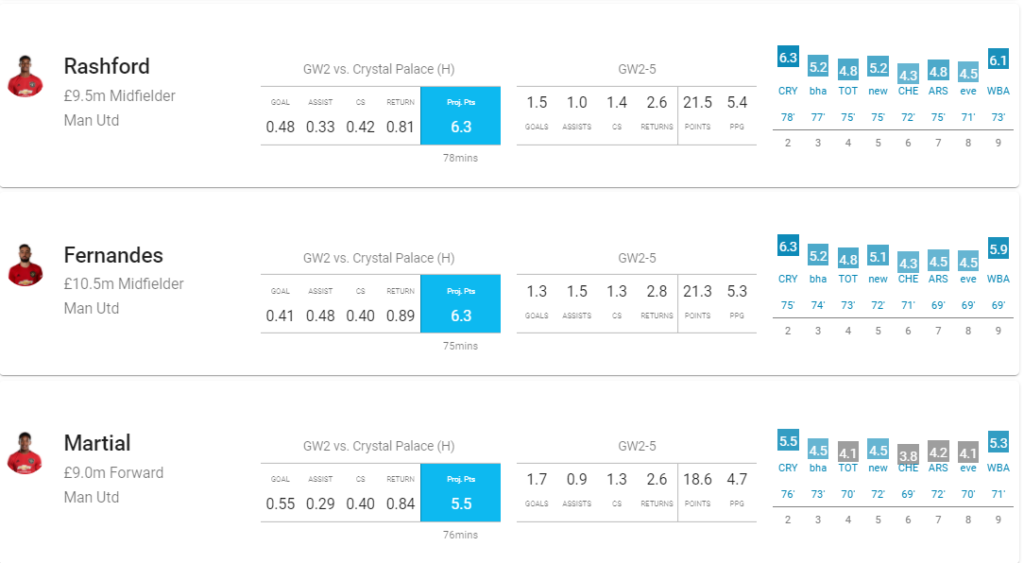Click Fernandes' 21.3 points total
The image size is (1024, 563).
coord(697,291)
